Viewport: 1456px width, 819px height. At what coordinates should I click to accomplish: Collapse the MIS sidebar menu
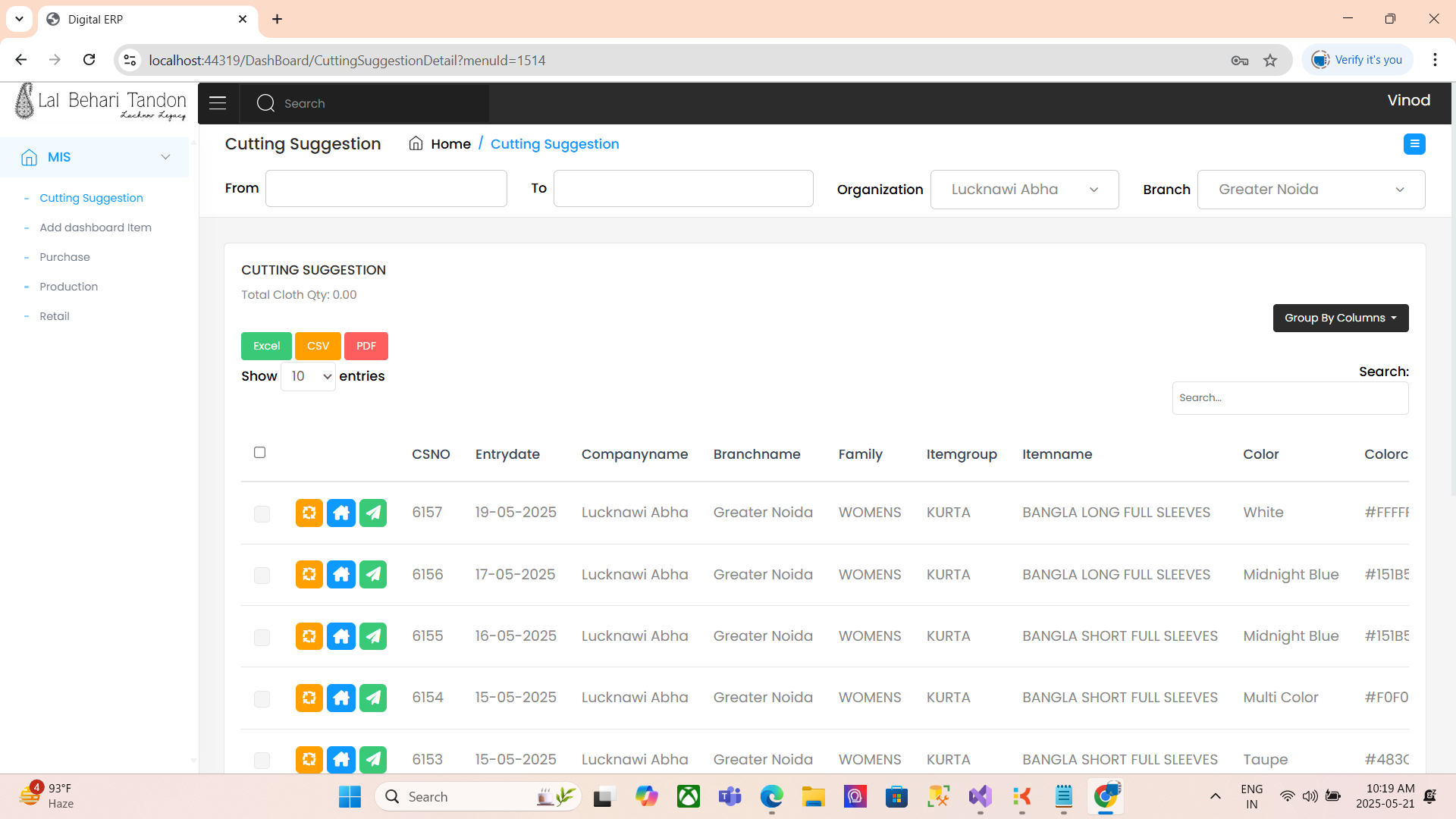pos(165,157)
